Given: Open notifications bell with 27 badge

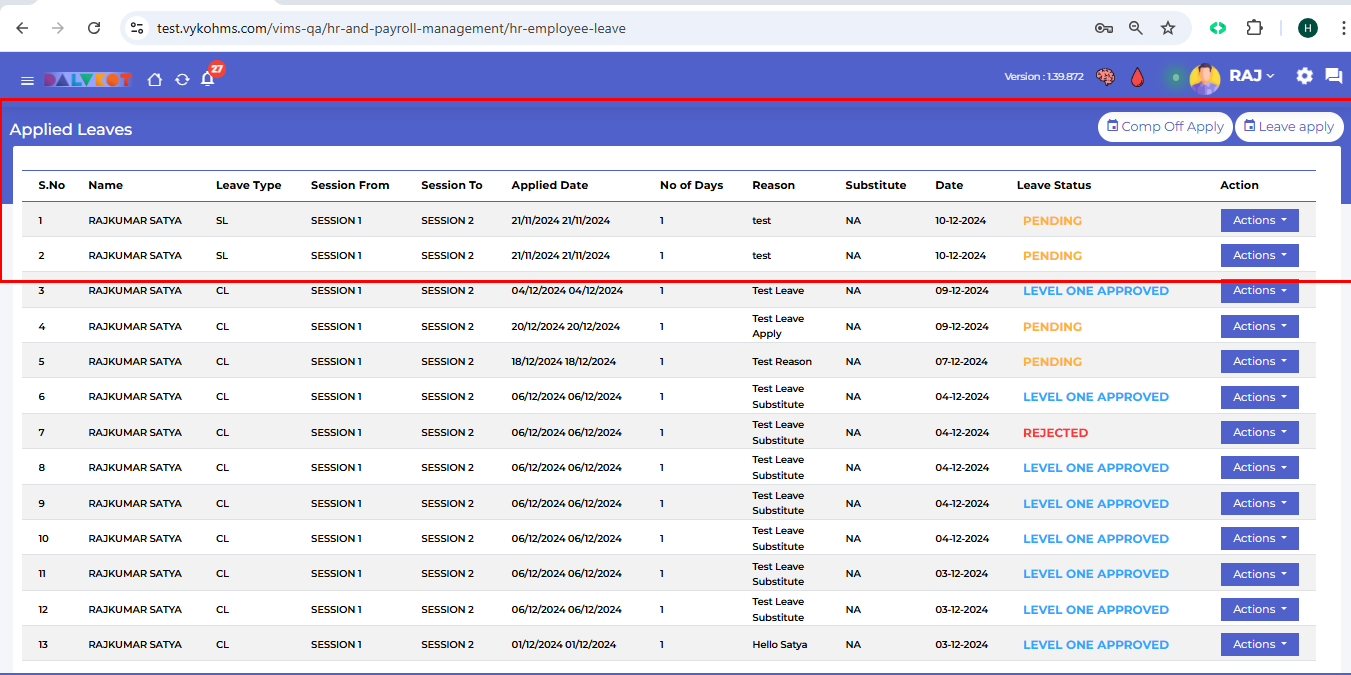Looking at the screenshot, I should click(x=208, y=79).
